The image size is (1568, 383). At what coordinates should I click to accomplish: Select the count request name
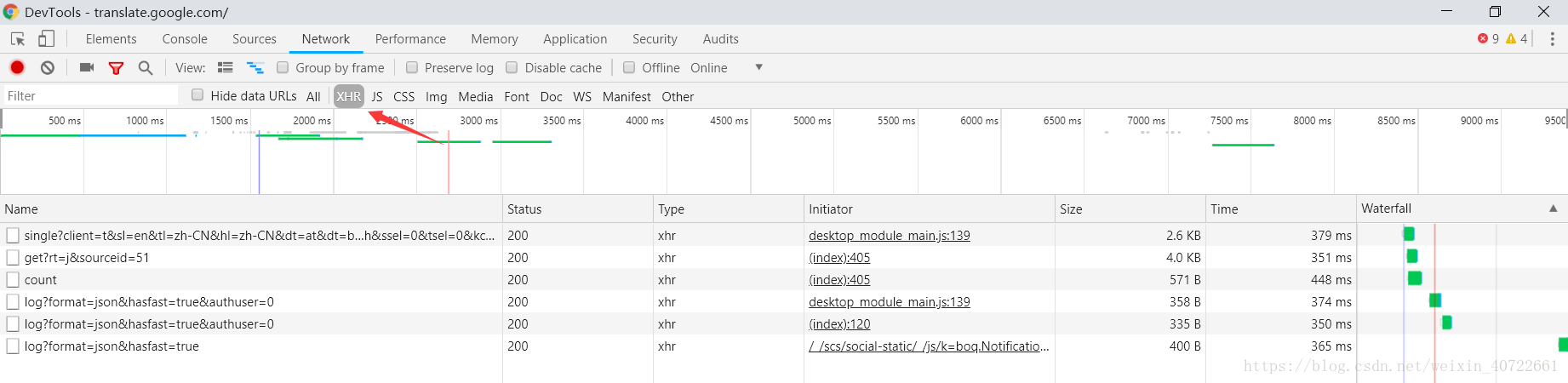coord(41,280)
